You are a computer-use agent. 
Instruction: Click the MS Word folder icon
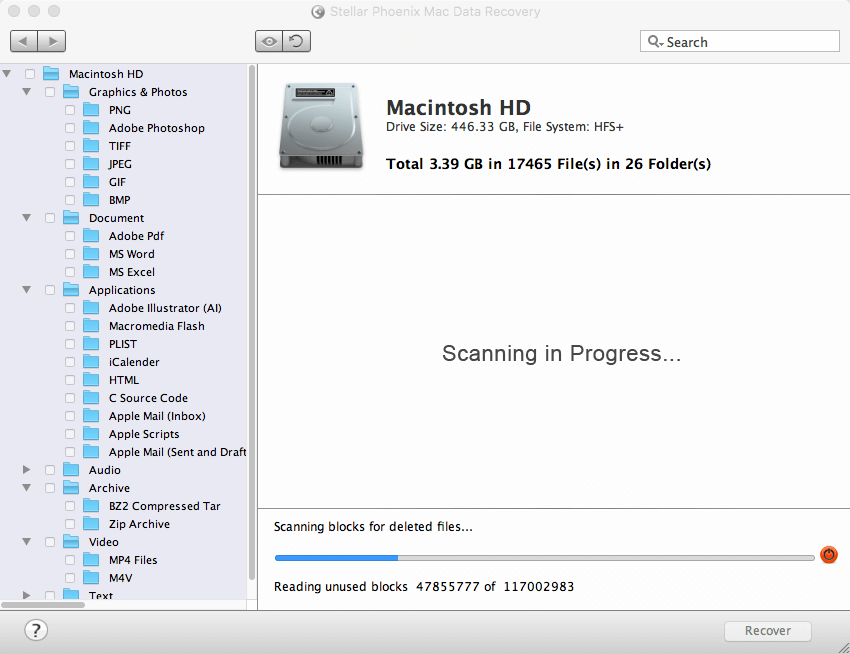(91, 254)
